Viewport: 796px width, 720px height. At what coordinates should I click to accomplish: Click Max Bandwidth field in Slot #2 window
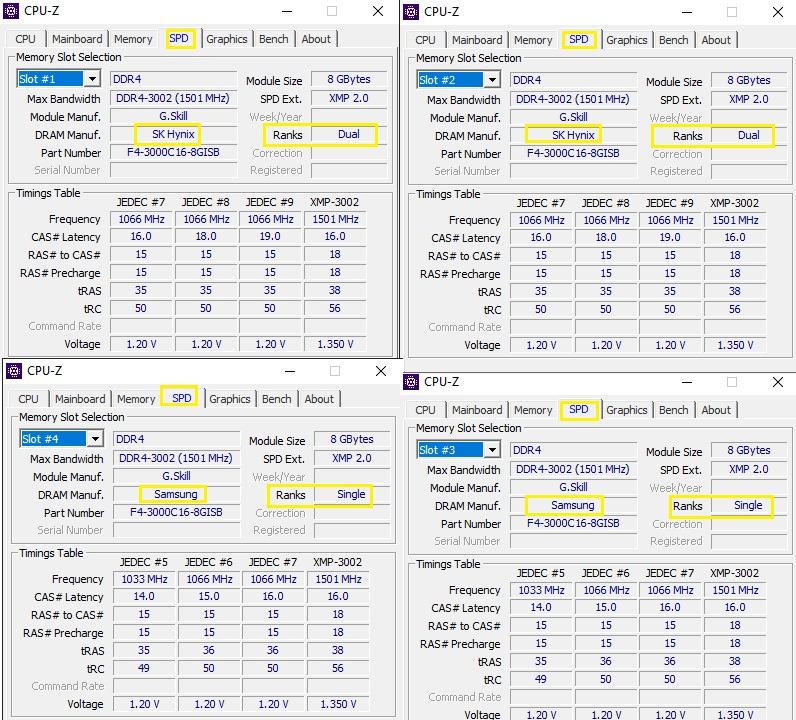(573, 100)
